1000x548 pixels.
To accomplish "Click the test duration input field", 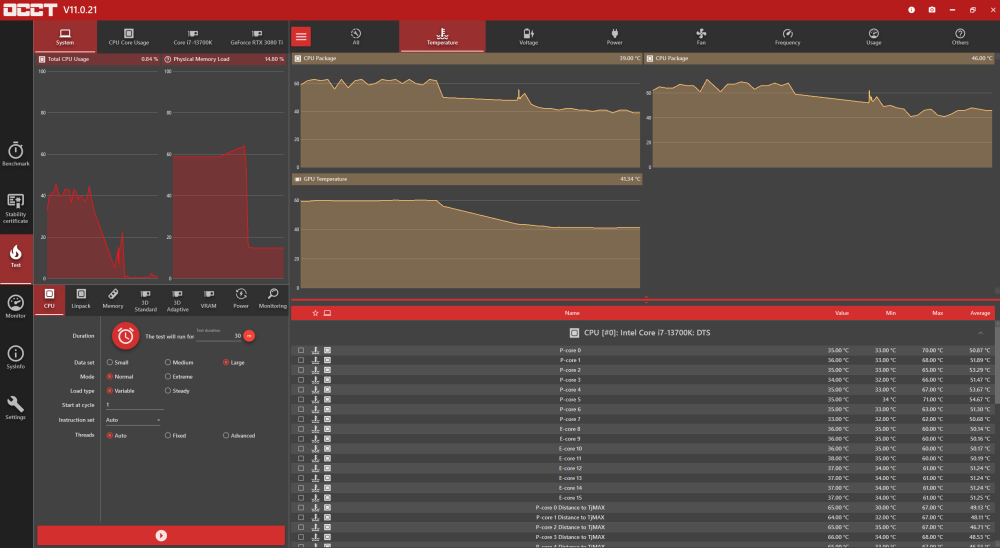I will coord(218,336).
